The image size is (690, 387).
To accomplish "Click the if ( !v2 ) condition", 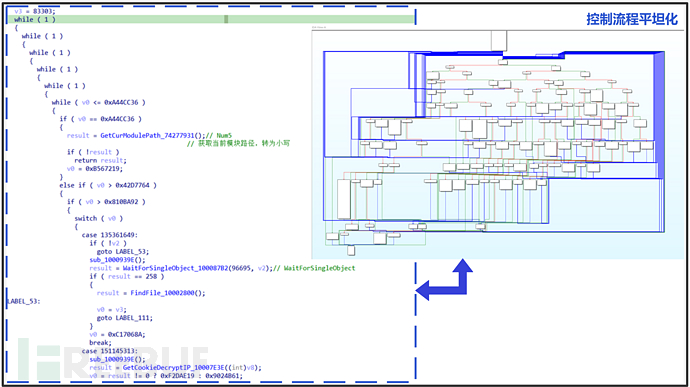I will (108, 243).
